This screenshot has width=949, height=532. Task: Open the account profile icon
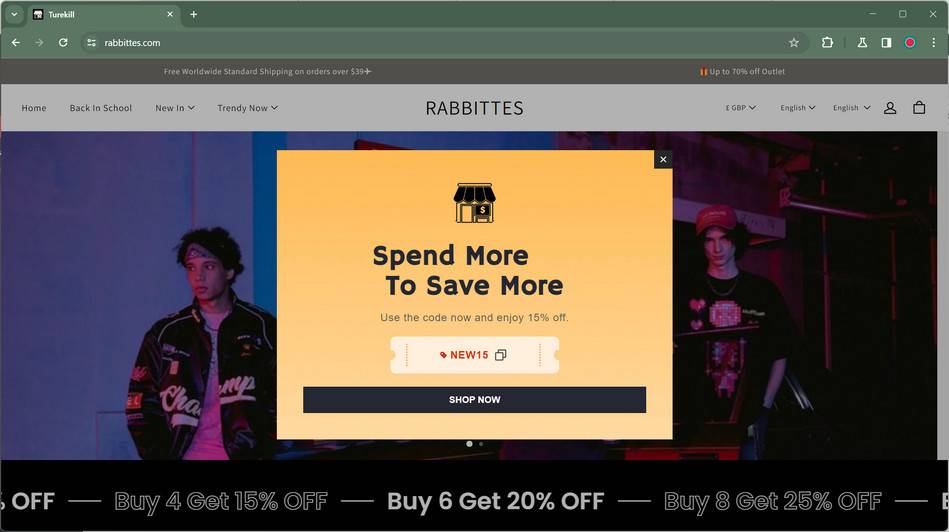(890, 108)
